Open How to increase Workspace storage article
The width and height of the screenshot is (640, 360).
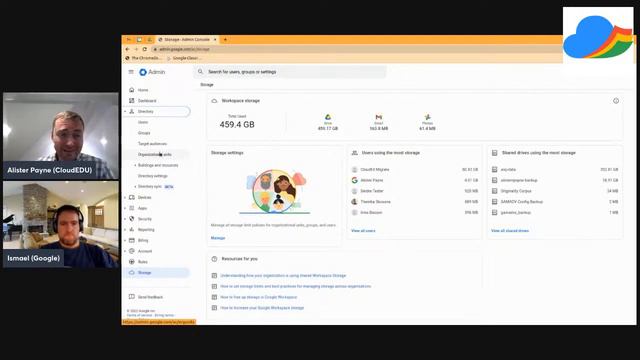point(262,308)
